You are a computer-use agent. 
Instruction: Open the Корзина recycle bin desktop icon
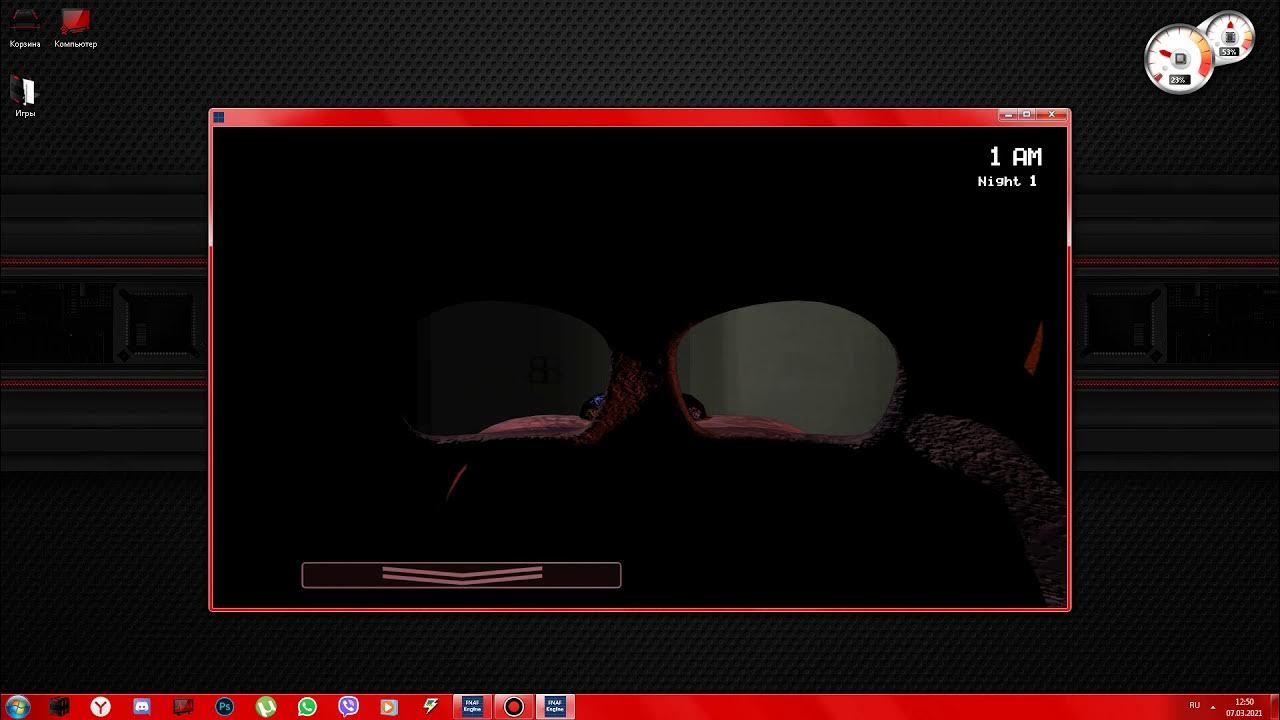point(25,29)
